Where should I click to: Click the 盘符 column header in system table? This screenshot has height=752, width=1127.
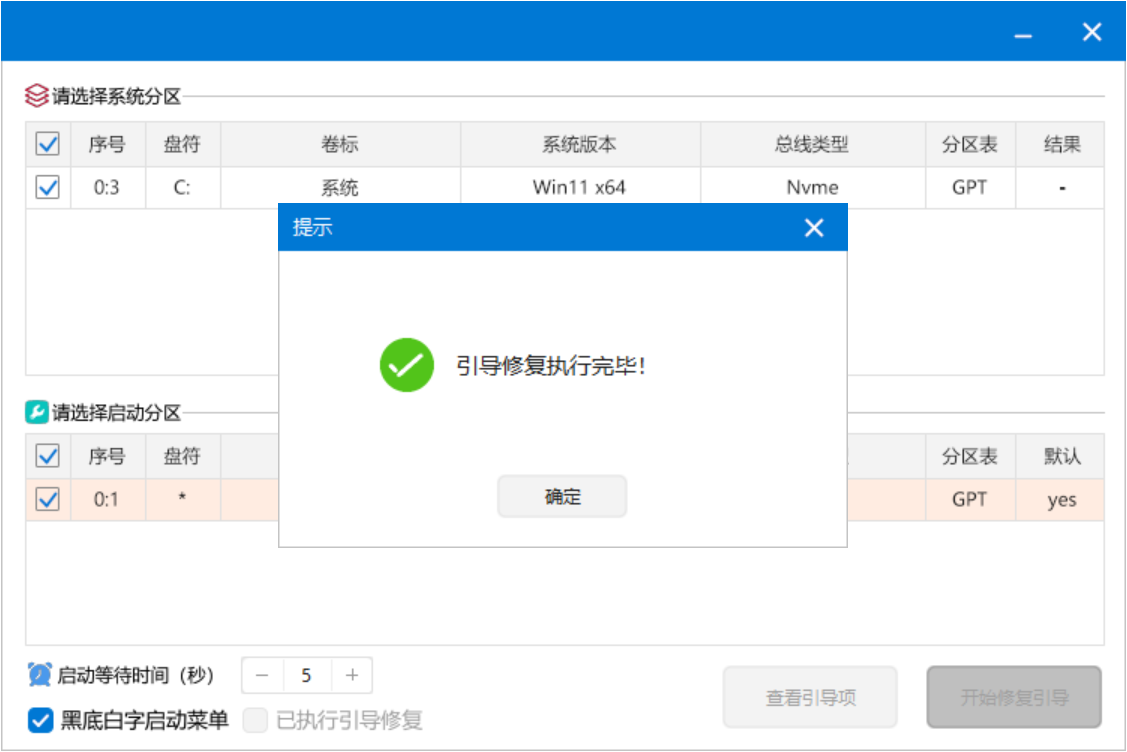[x=183, y=145]
